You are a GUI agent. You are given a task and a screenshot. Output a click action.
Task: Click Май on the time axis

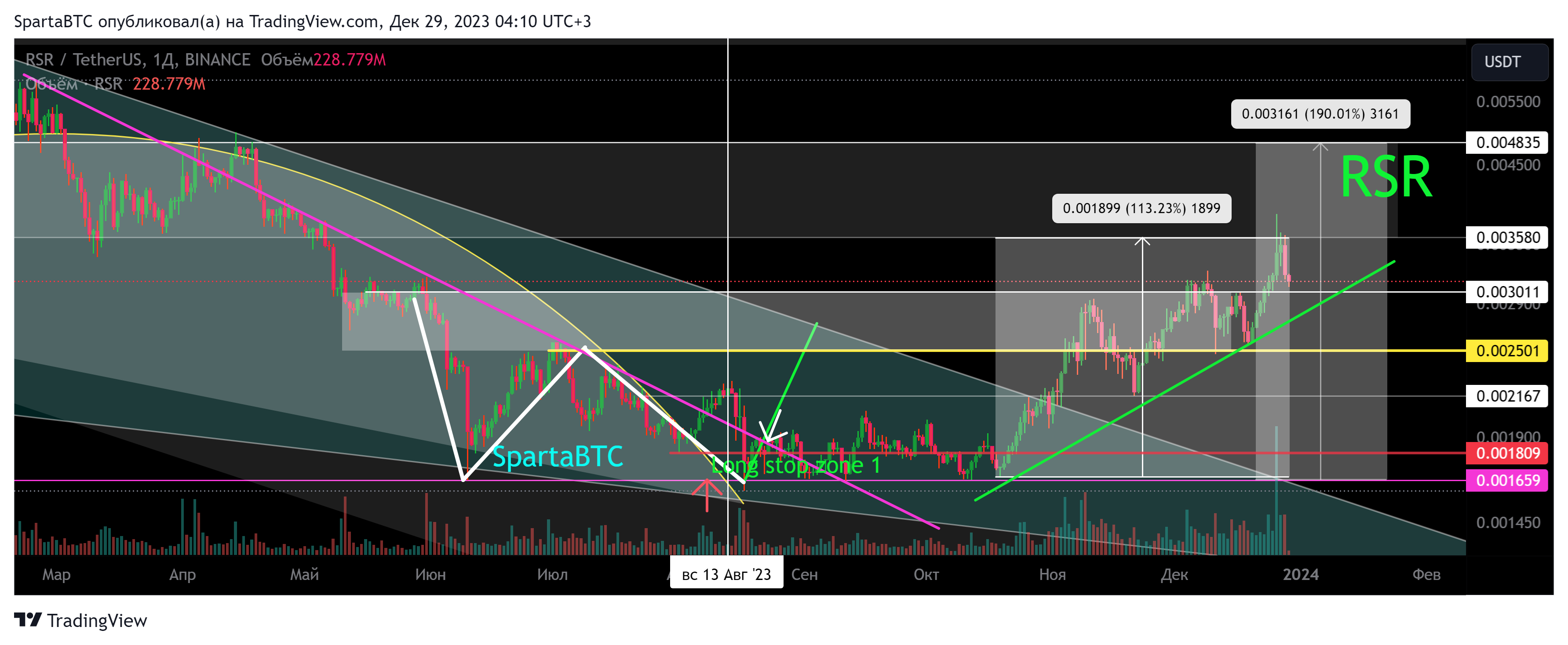[304, 574]
